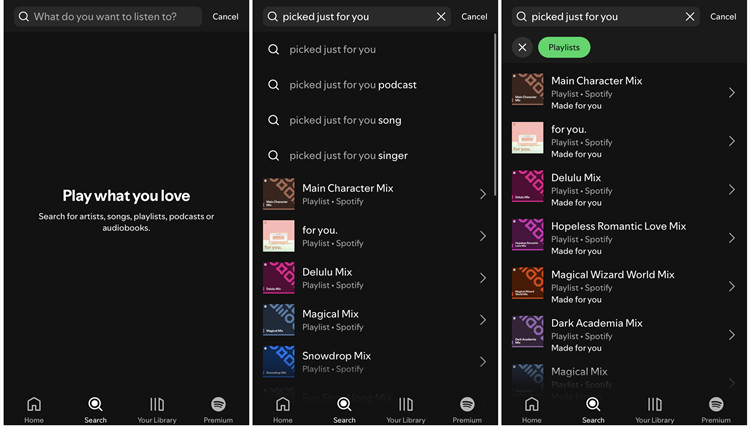Viewport: 750px width, 428px height.
Task: Select suggestion 'picked just for you singer'
Action: coord(348,155)
